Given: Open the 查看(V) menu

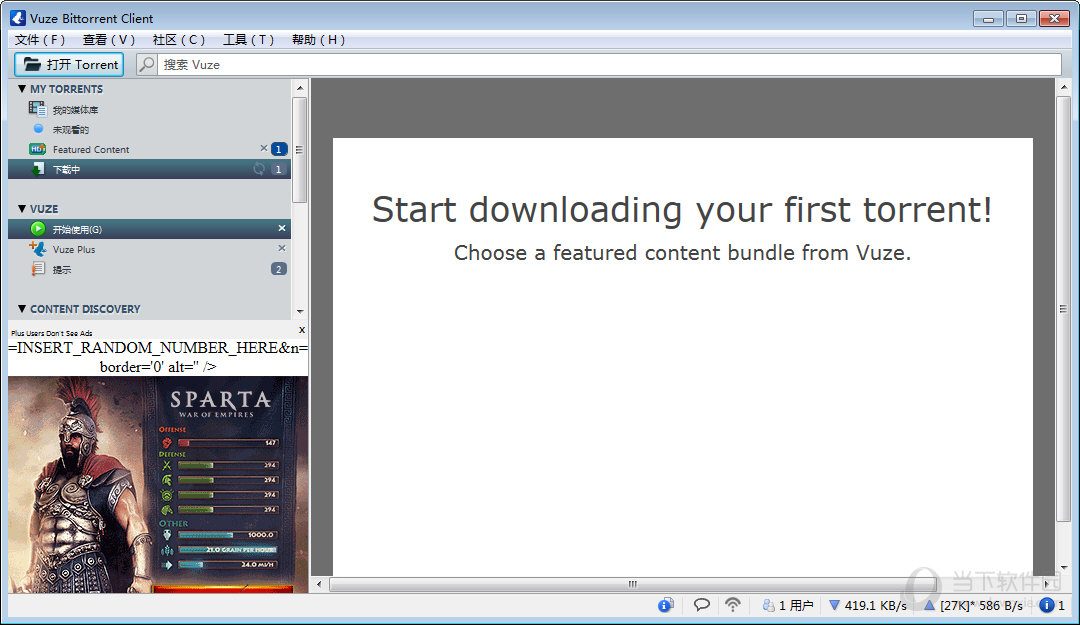Looking at the screenshot, I should click(109, 39).
